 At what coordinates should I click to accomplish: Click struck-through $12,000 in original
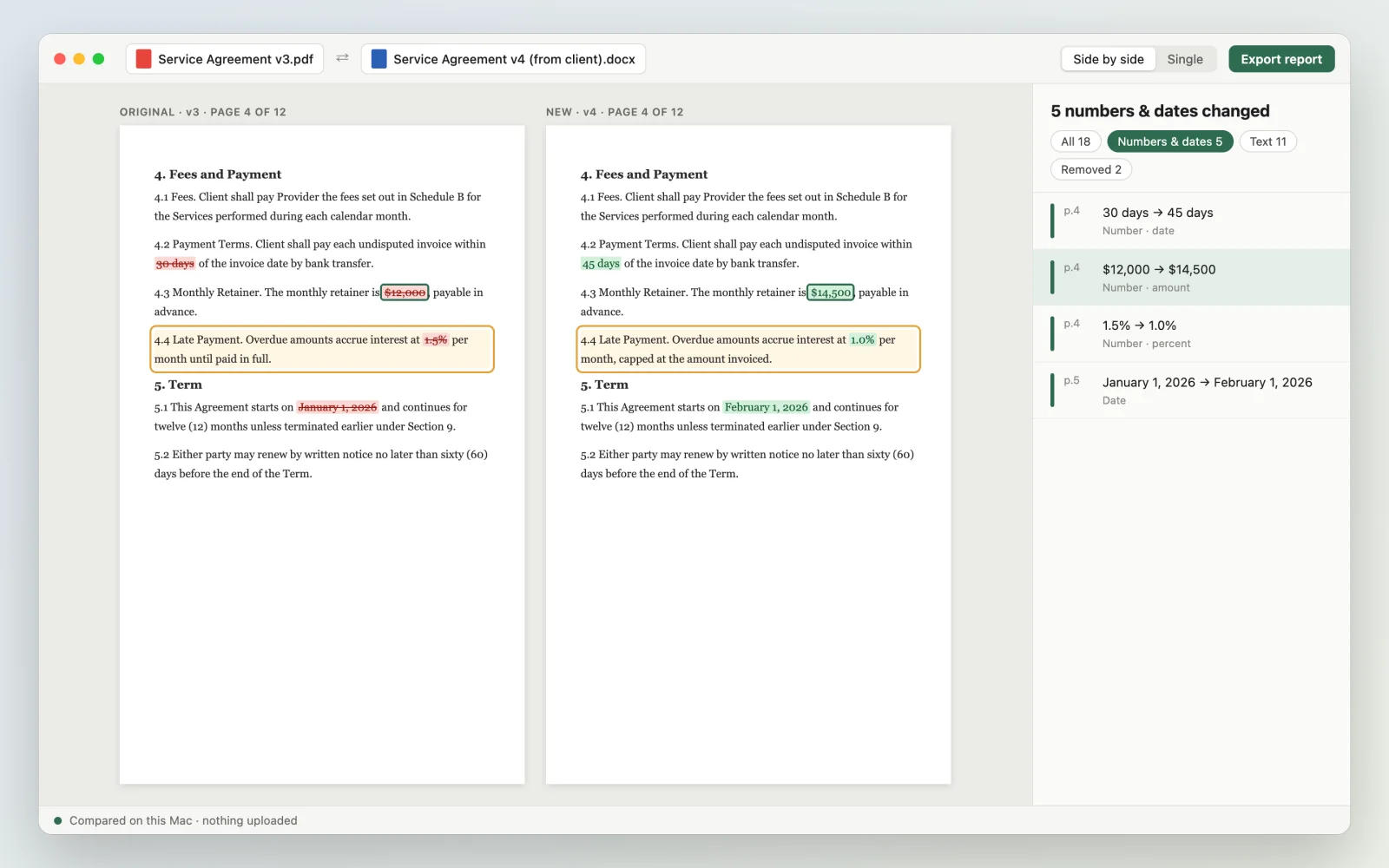click(x=405, y=293)
